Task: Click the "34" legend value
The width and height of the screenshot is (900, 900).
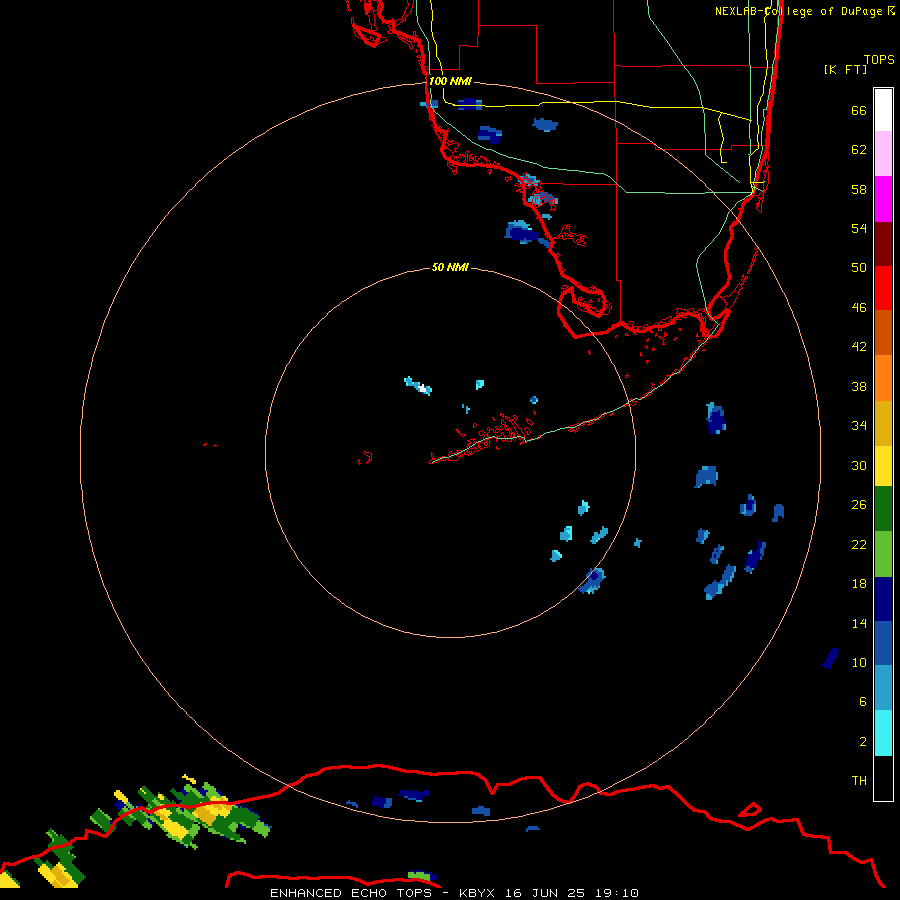Action: pyautogui.click(x=859, y=426)
